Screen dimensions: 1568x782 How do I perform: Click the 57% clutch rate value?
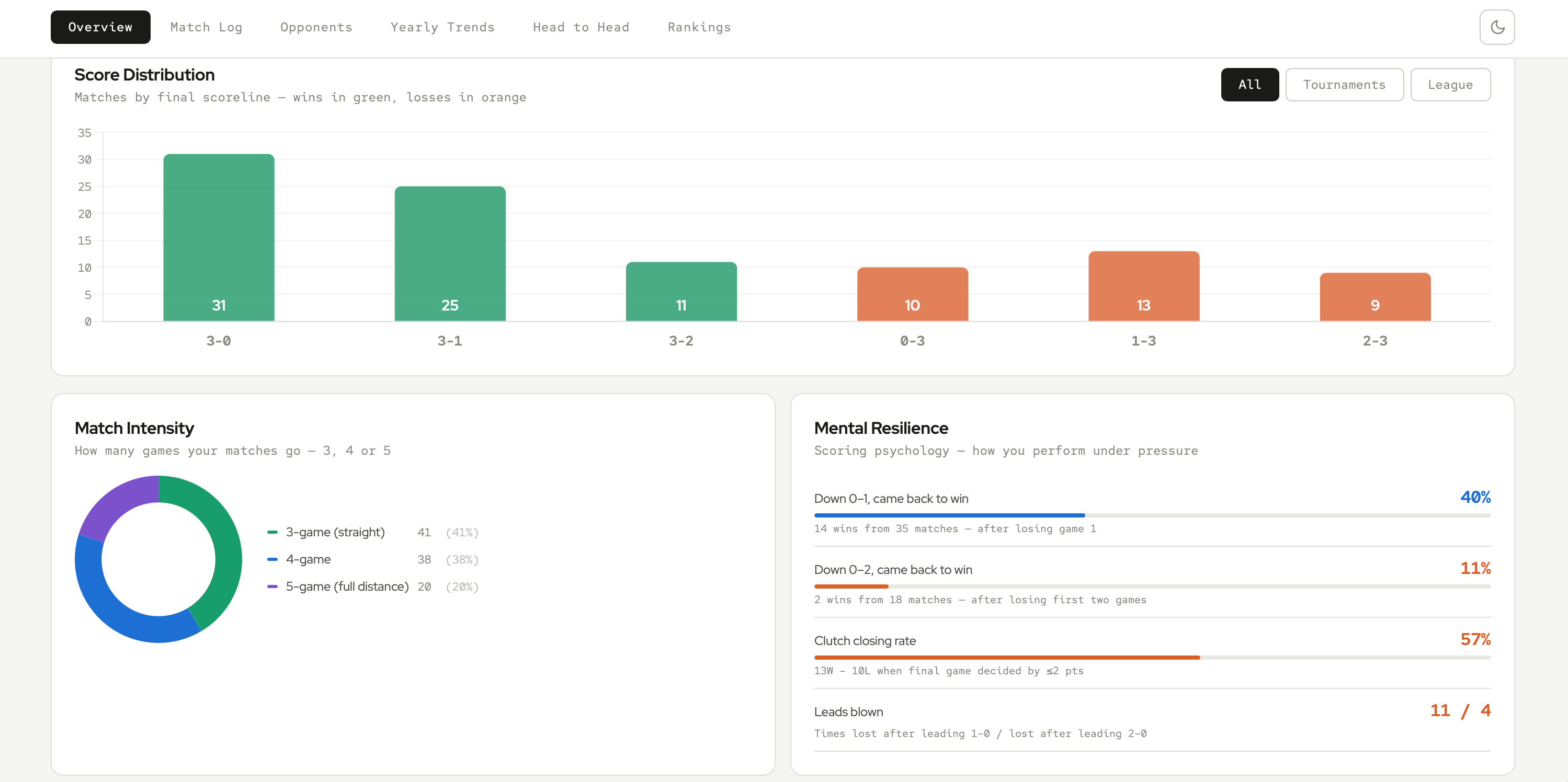point(1475,640)
